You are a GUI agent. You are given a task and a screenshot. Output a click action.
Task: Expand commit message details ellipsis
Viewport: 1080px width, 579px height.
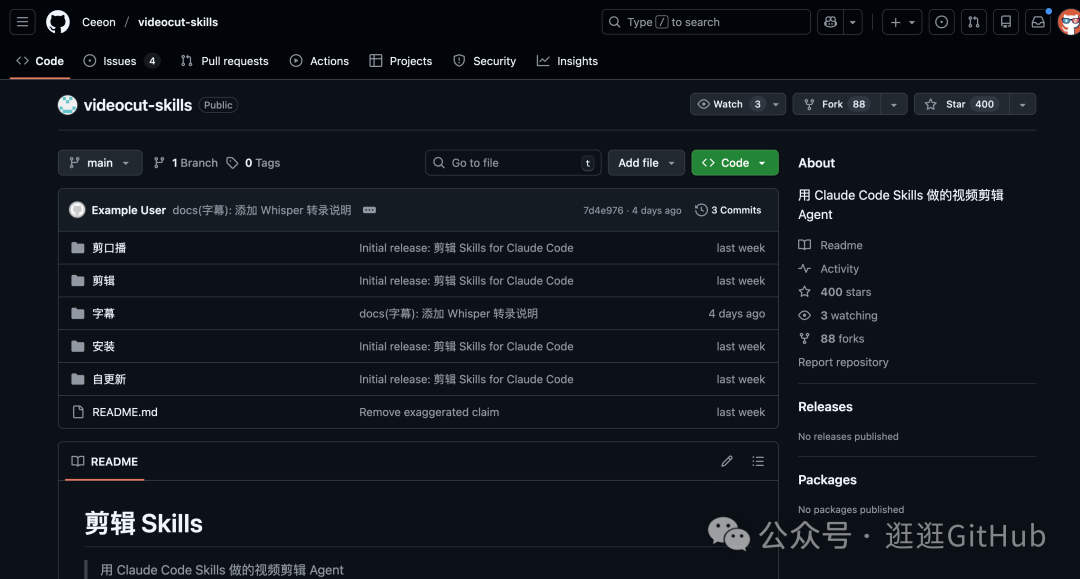[369, 210]
